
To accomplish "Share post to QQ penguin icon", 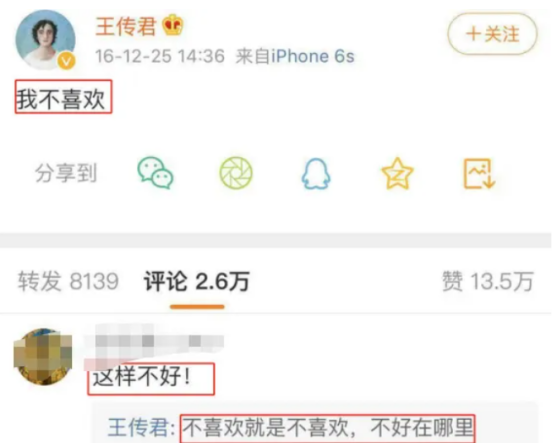I will coord(316,173).
